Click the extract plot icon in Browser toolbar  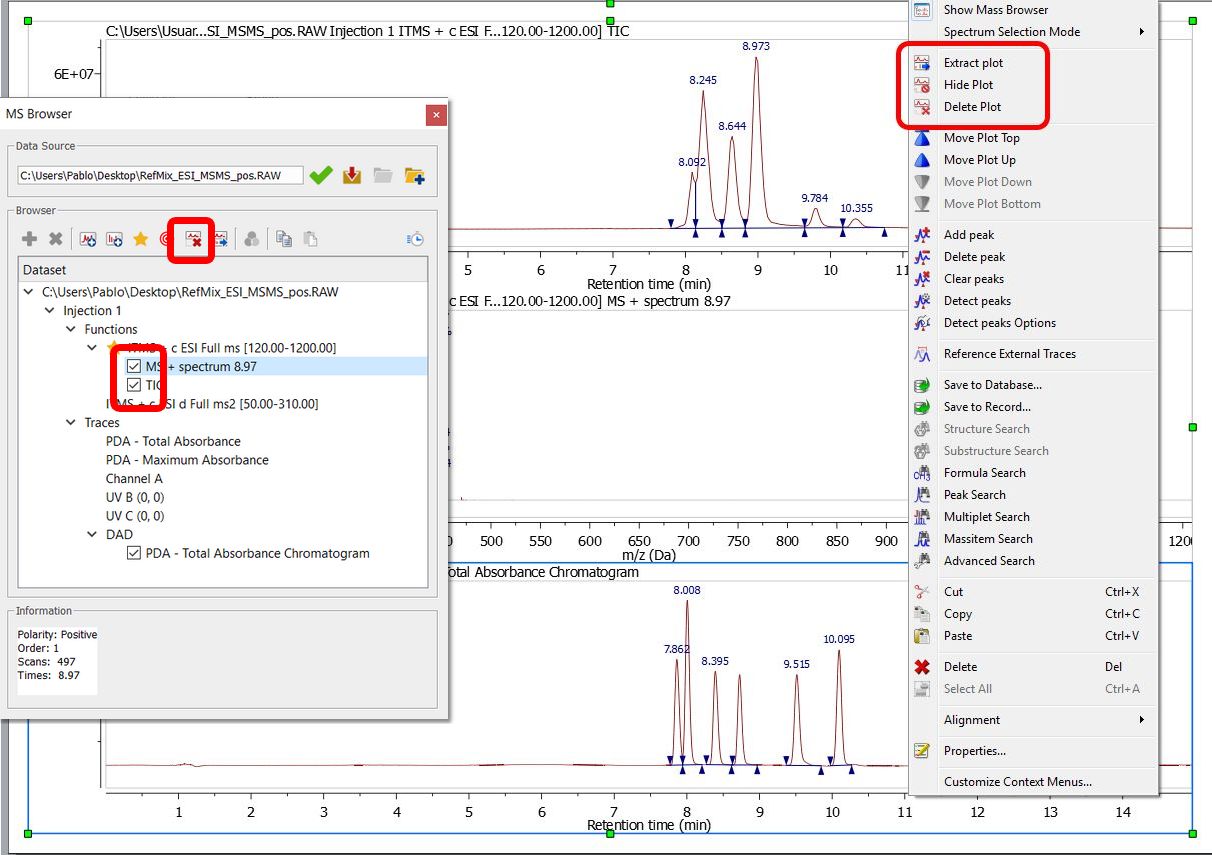pos(220,239)
